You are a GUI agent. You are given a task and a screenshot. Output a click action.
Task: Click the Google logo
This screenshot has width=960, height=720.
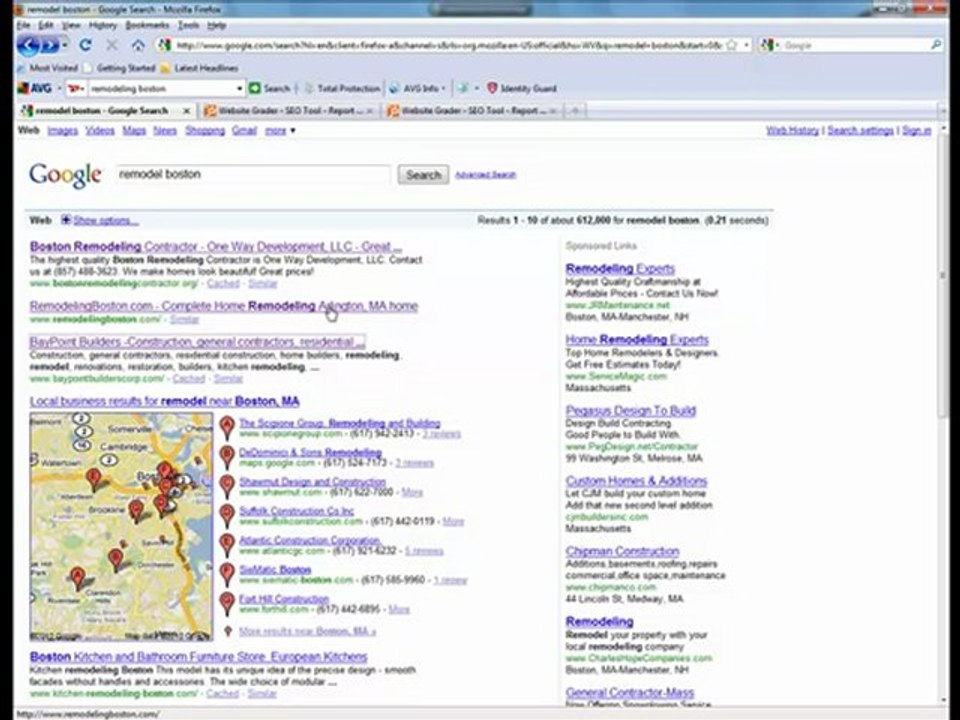tap(66, 175)
